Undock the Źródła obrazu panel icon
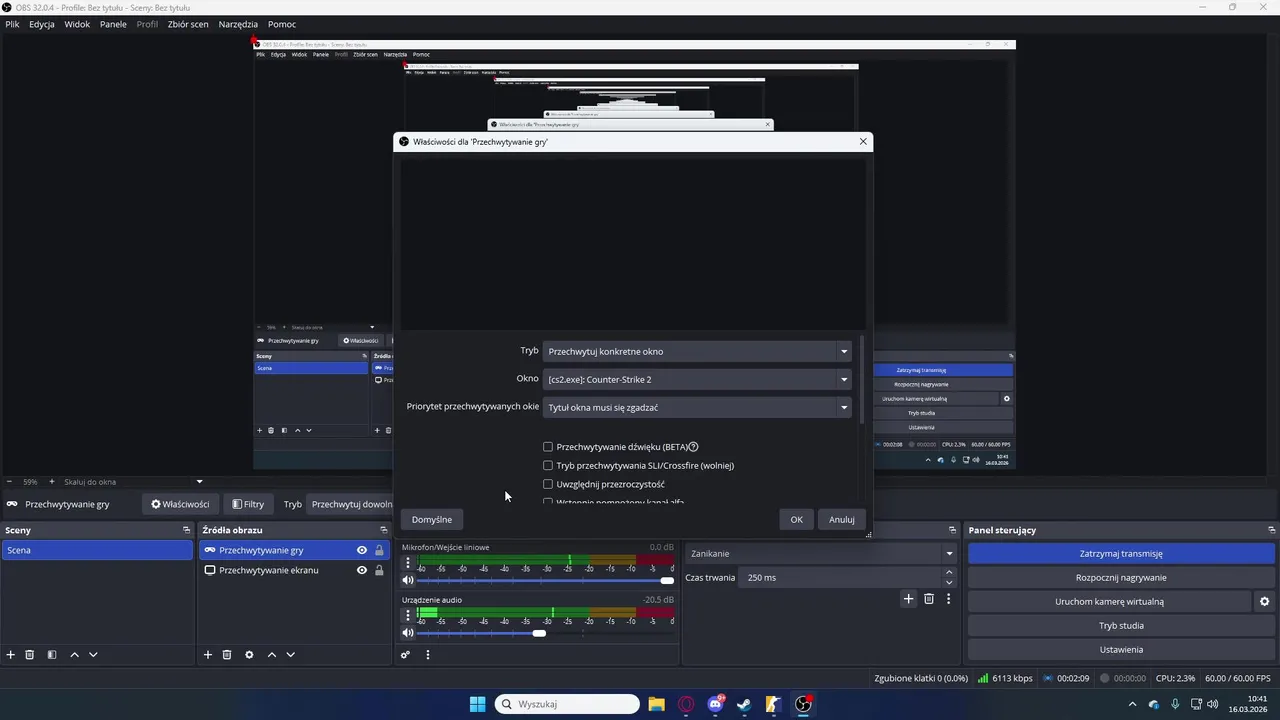This screenshot has height=720, width=1280. point(383,530)
